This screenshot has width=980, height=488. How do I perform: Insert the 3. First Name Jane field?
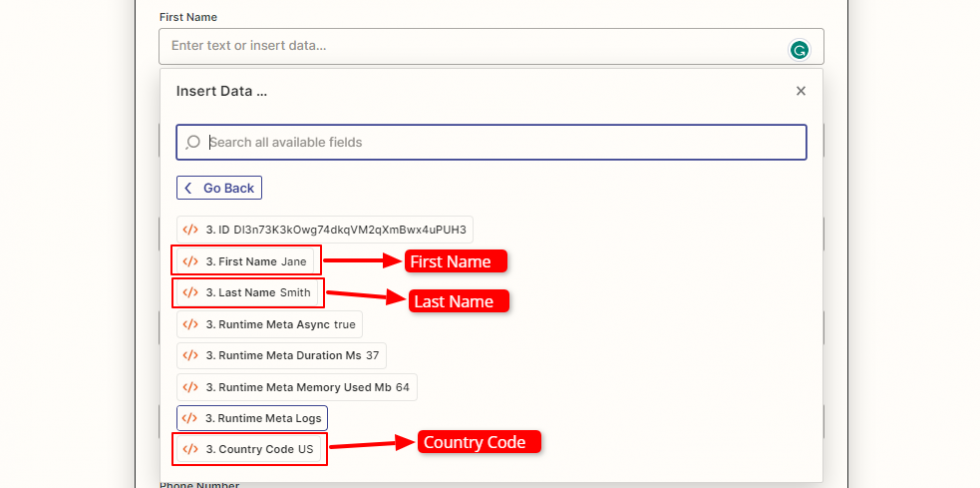pos(246,262)
